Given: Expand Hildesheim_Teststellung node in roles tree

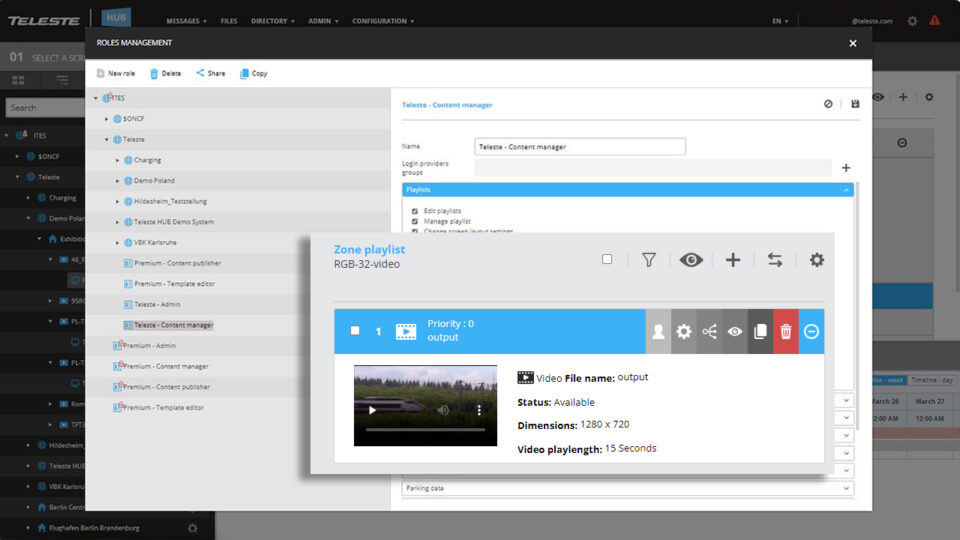Looking at the screenshot, I should 118,201.
